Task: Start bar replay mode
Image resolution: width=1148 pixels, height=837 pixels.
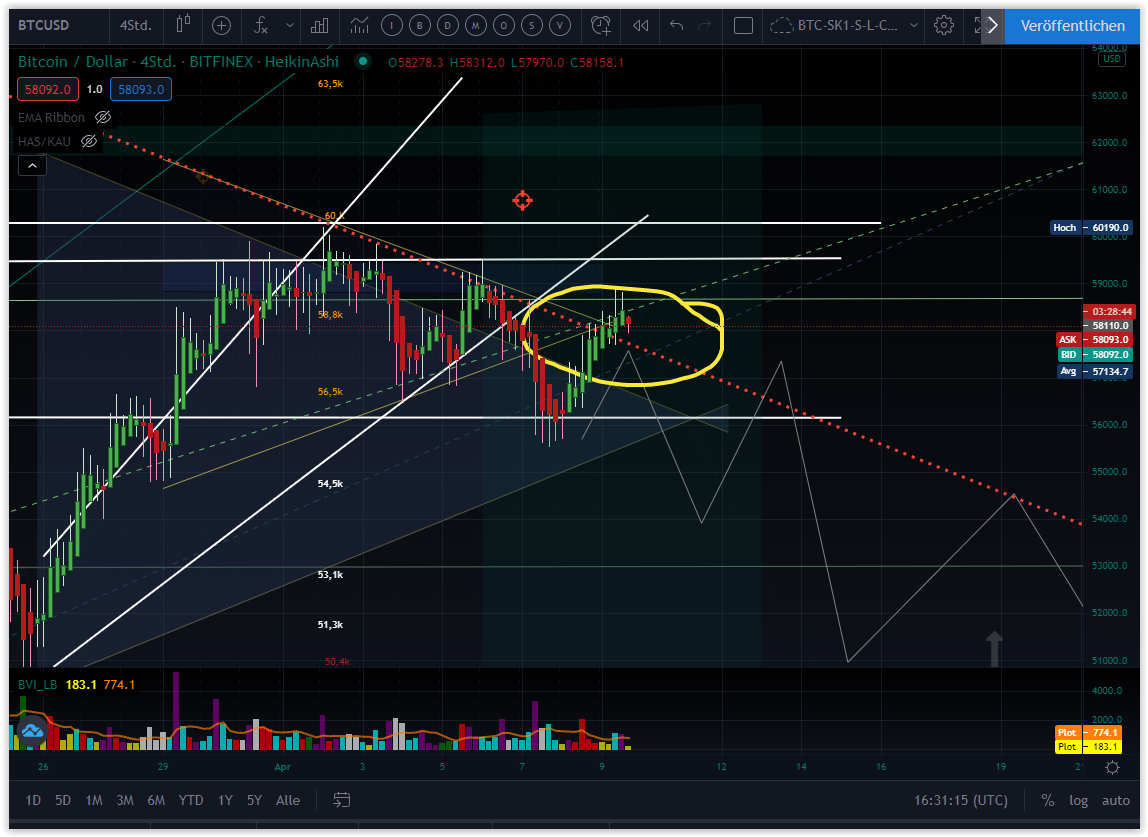Action: pyautogui.click(x=641, y=26)
